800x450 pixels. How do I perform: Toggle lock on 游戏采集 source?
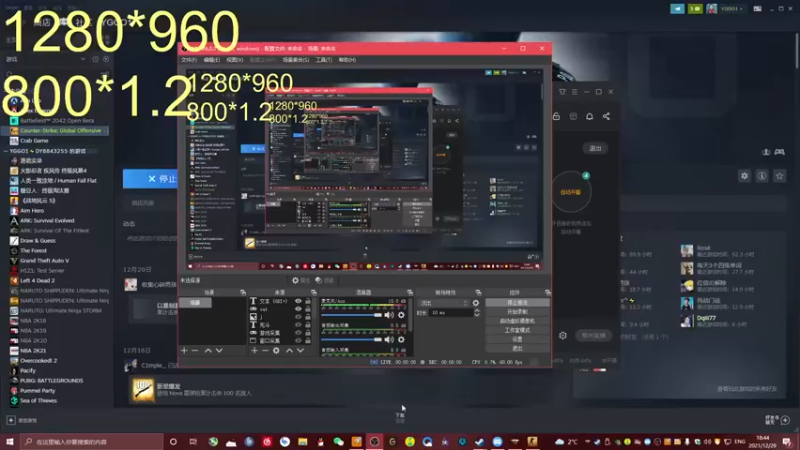pyautogui.click(x=308, y=333)
